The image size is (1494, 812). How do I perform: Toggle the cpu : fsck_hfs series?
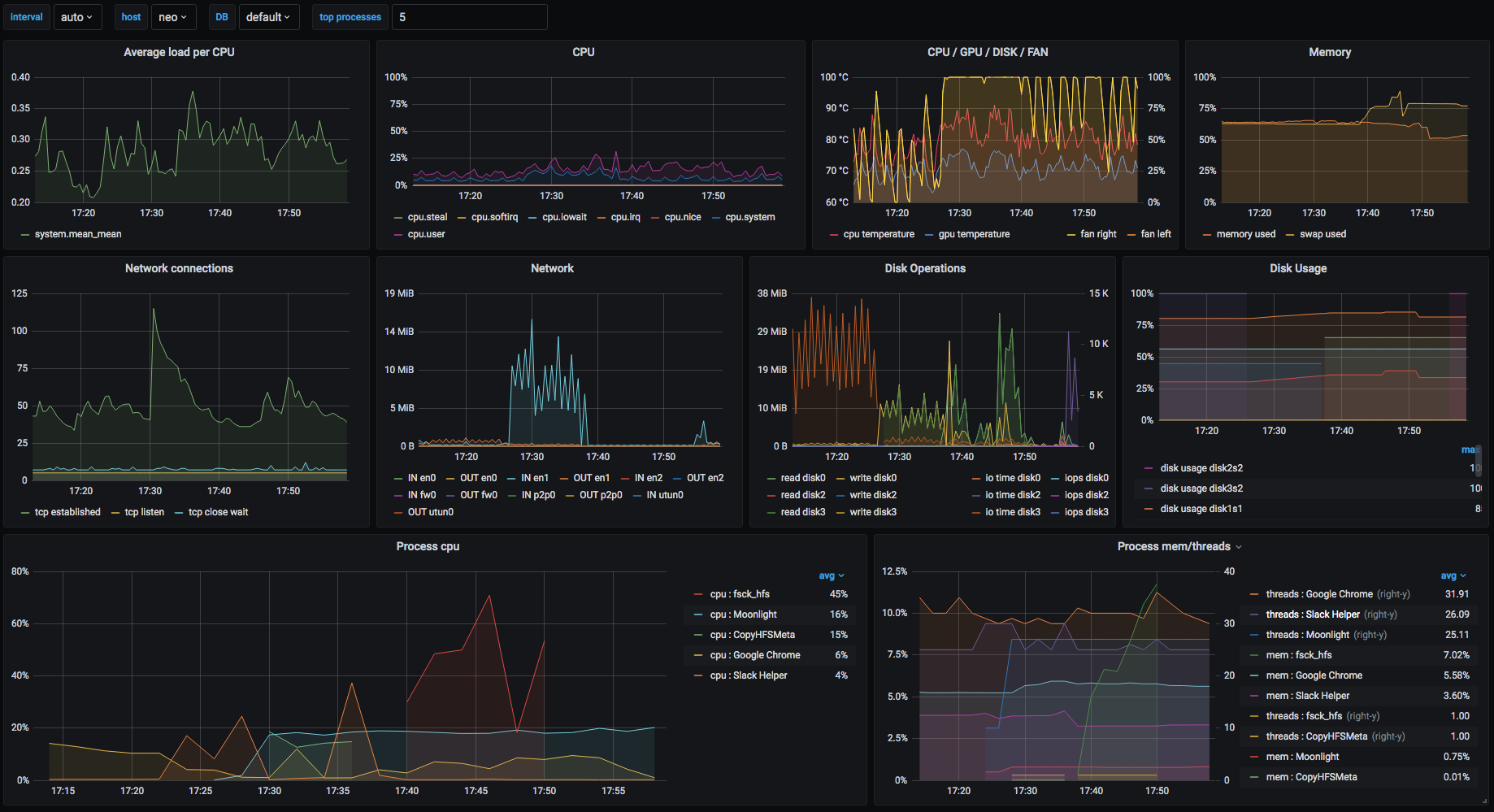[739, 594]
